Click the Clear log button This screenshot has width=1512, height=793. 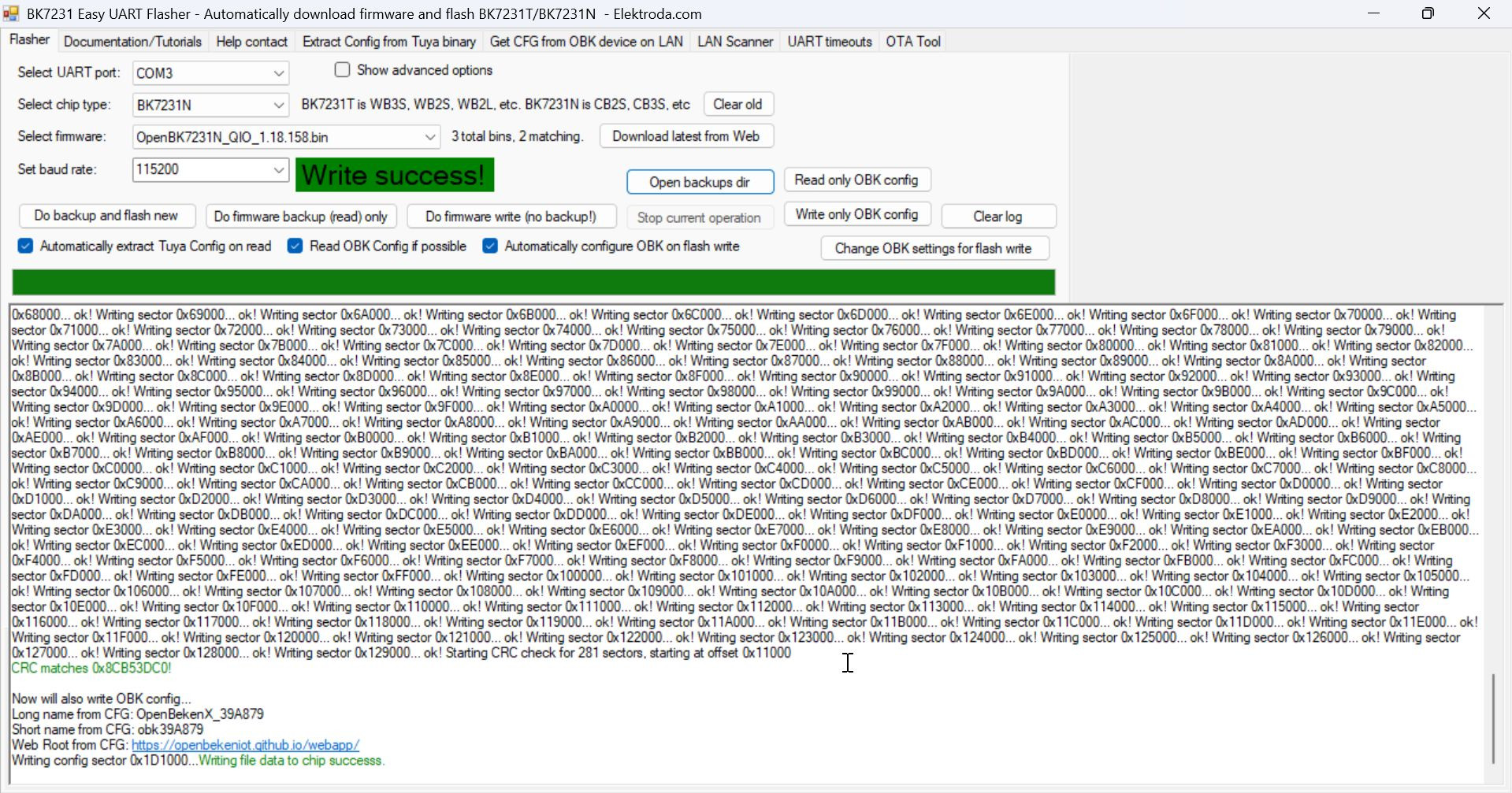coord(997,217)
